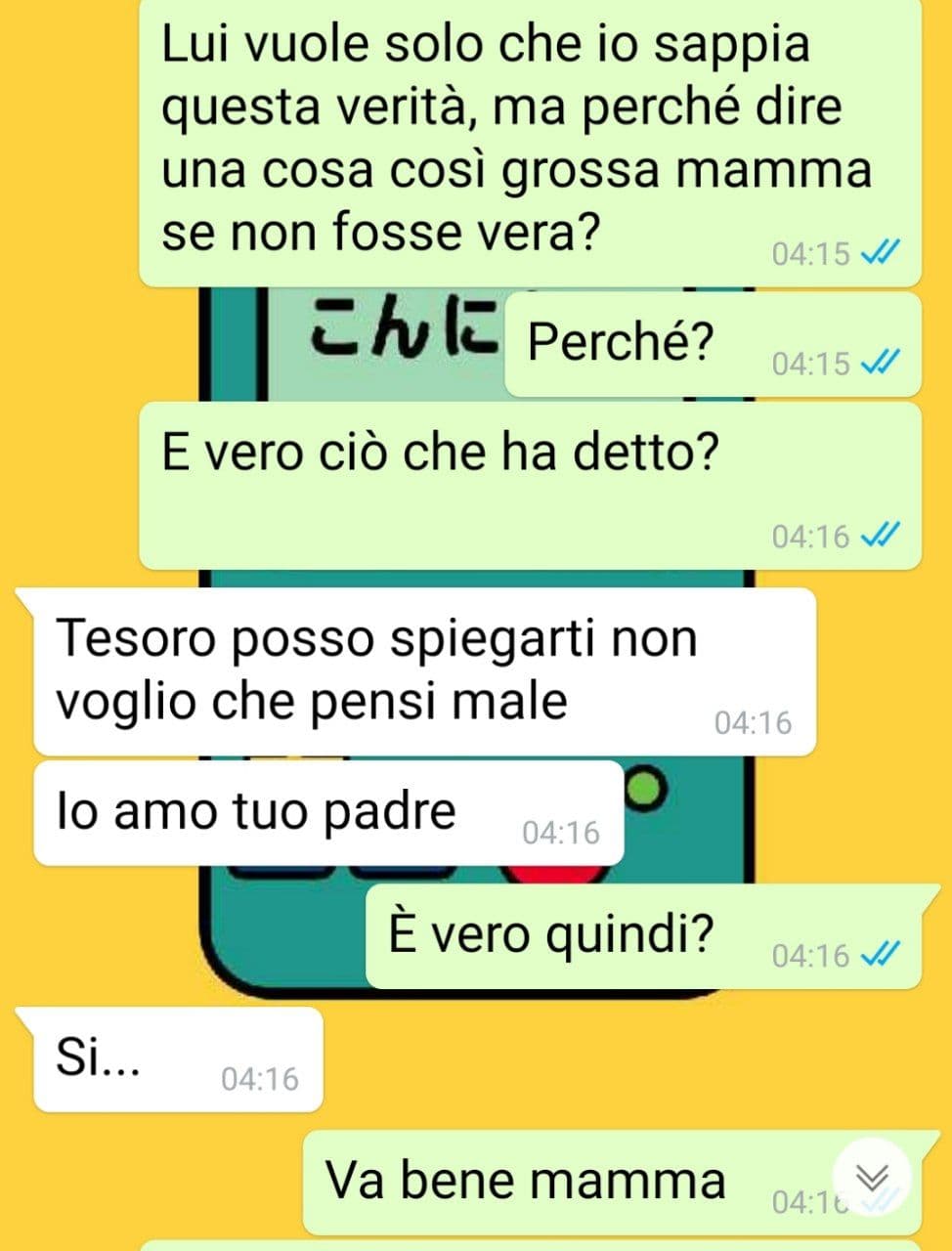Tap double-check ticks on 'E vero ciò che ha detto?'
The width and height of the screenshot is (952, 1251).
[x=880, y=536]
